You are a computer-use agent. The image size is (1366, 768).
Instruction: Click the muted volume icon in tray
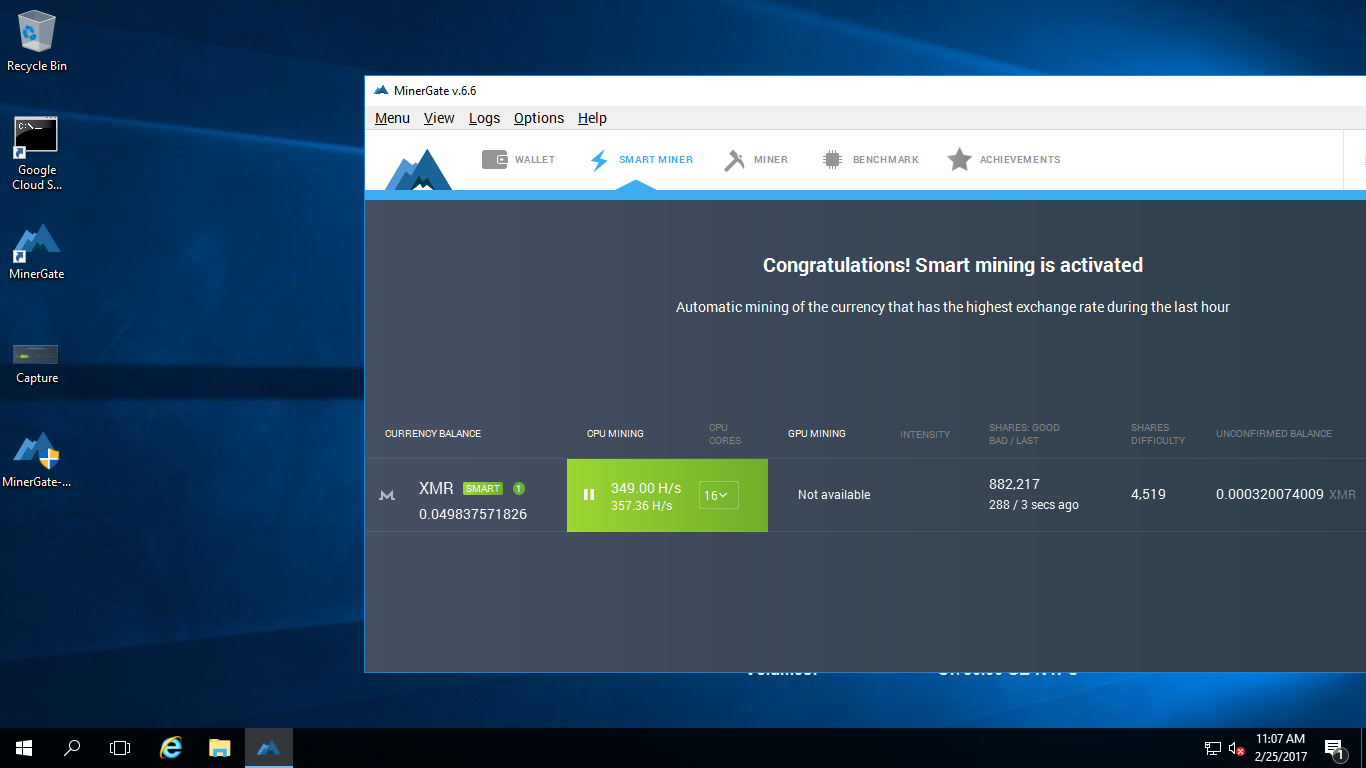click(x=1238, y=748)
